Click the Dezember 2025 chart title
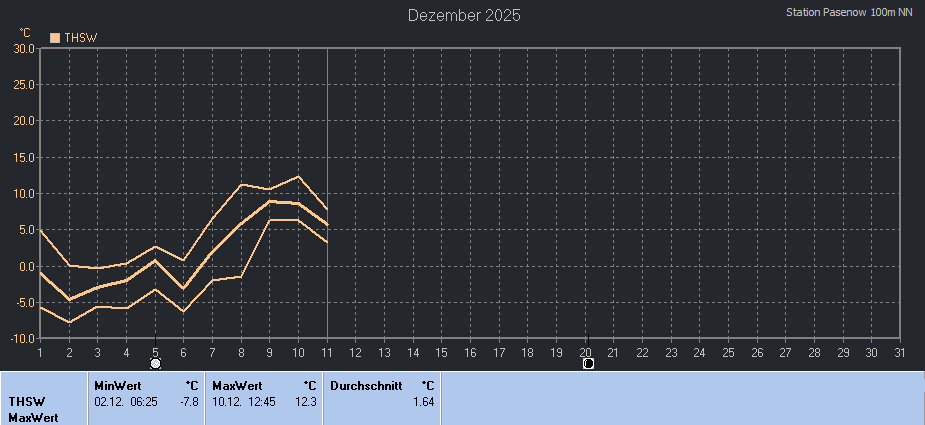This screenshot has width=925, height=425. (464, 15)
